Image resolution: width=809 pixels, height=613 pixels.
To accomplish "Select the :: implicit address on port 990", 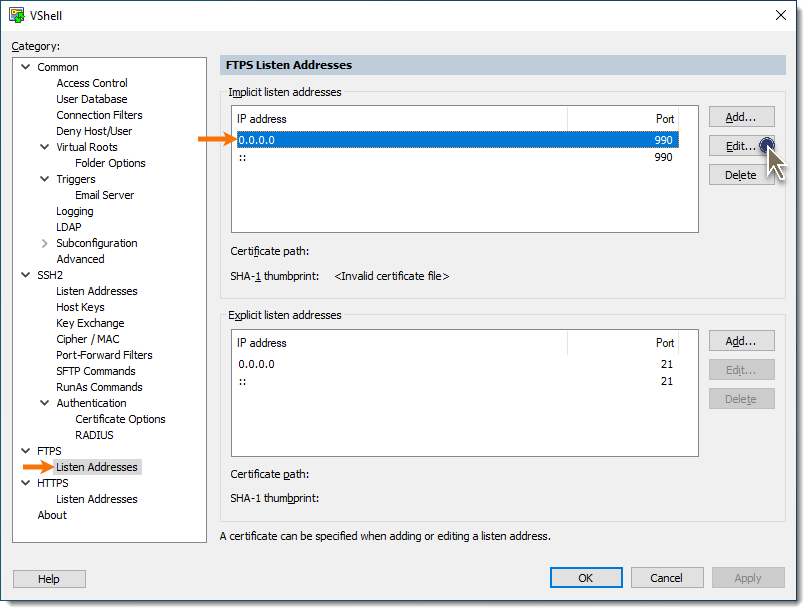I will point(458,157).
